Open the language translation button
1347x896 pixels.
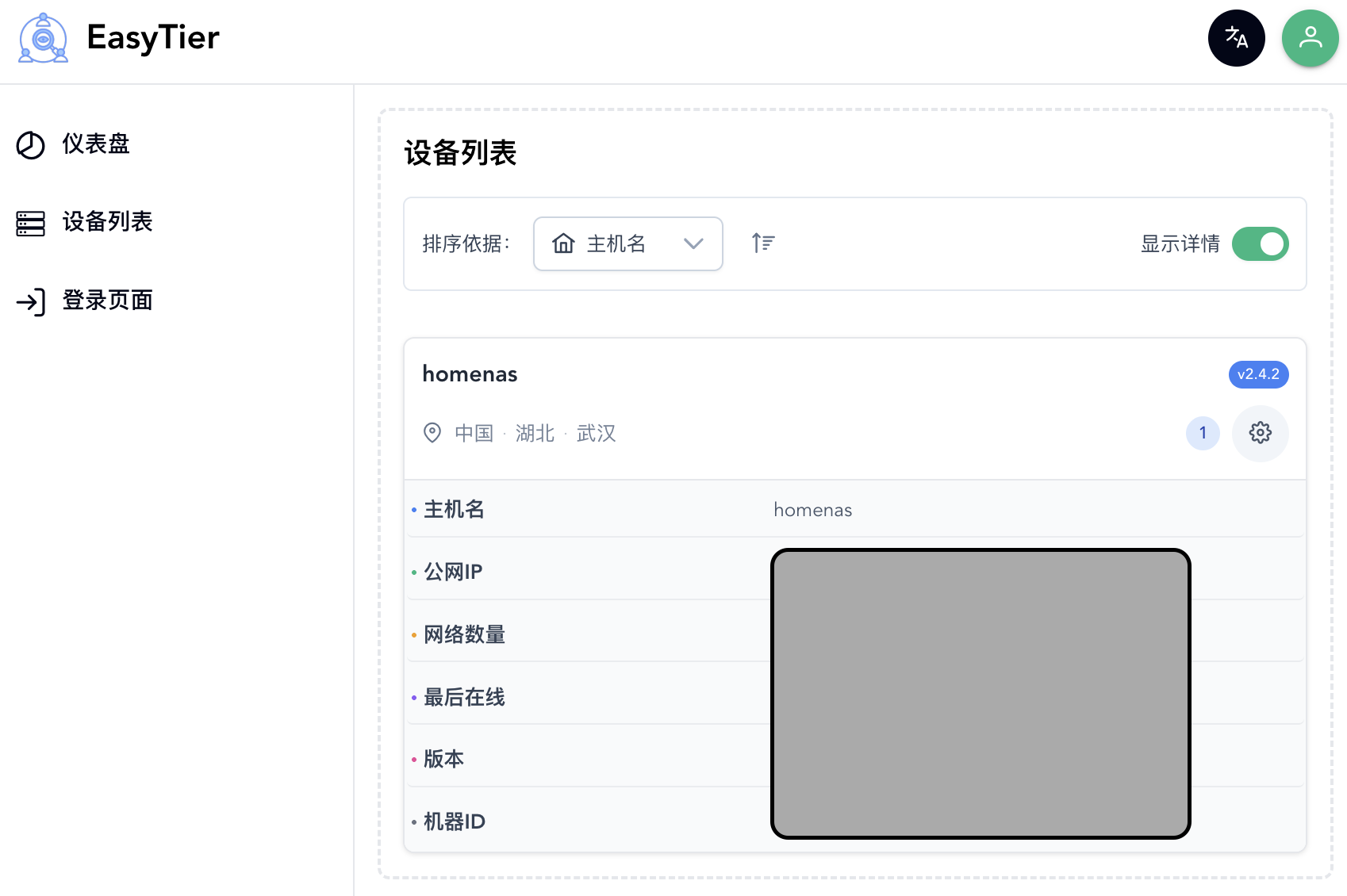pyautogui.click(x=1236, y=38)
